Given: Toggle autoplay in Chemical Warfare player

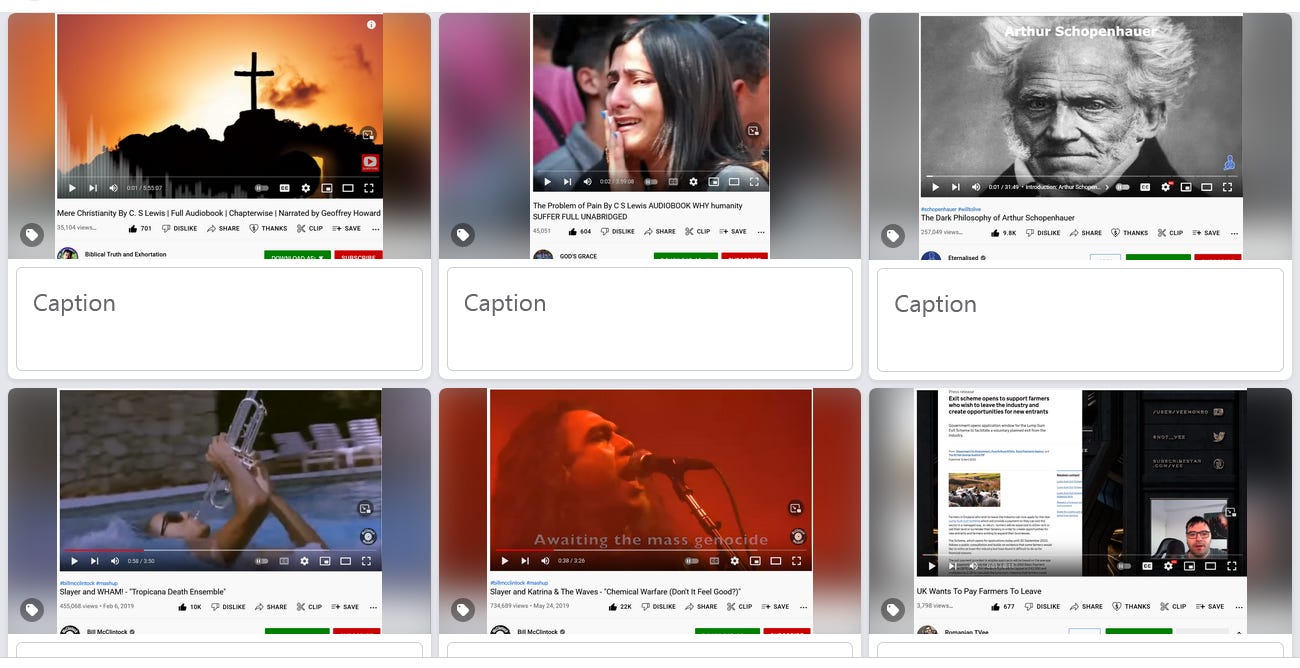Looking at the screenshot, I should click(692, 561).
